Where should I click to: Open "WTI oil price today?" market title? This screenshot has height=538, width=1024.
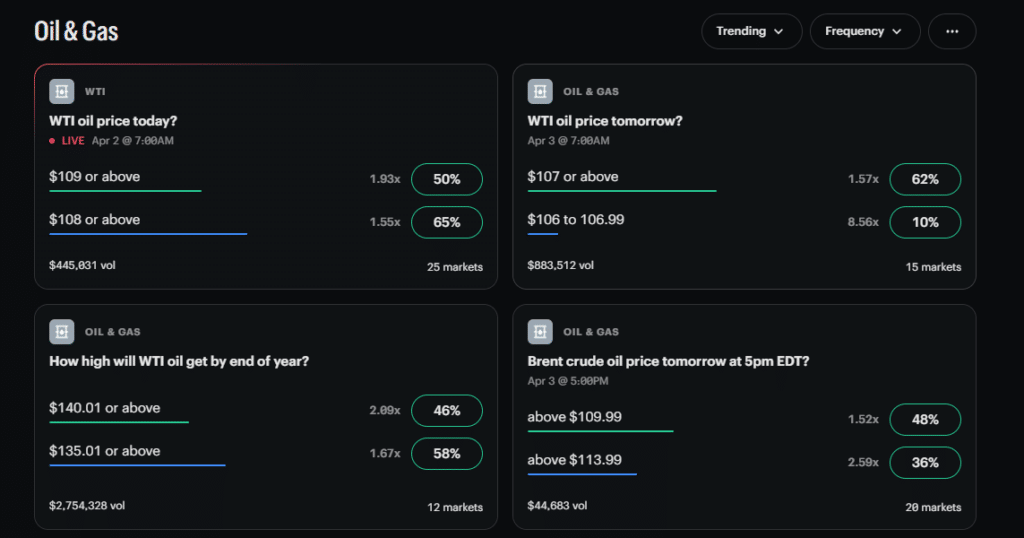[113, 121]
